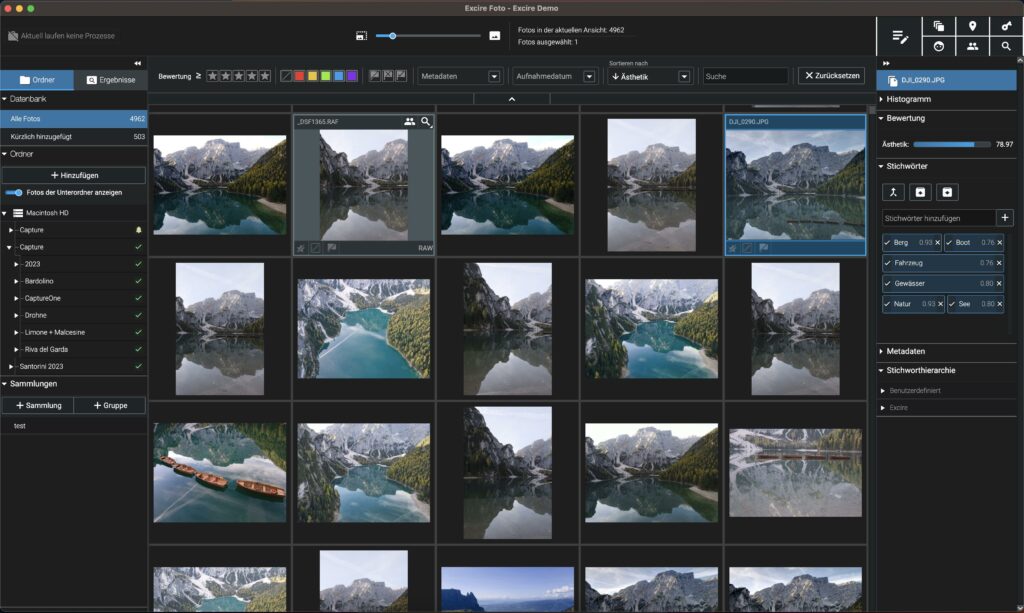
Task: Filter by purple color label
Action: pos(352,76)
